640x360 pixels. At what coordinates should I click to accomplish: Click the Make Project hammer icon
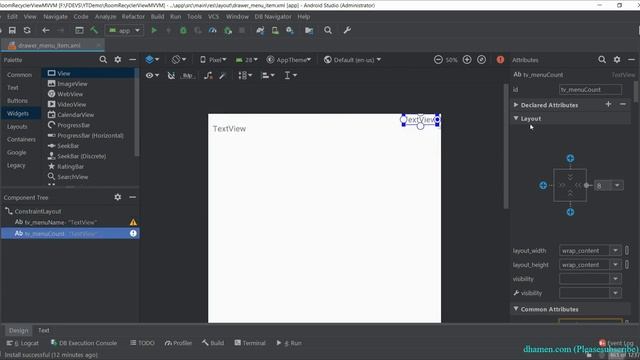[x=94, y=31]
